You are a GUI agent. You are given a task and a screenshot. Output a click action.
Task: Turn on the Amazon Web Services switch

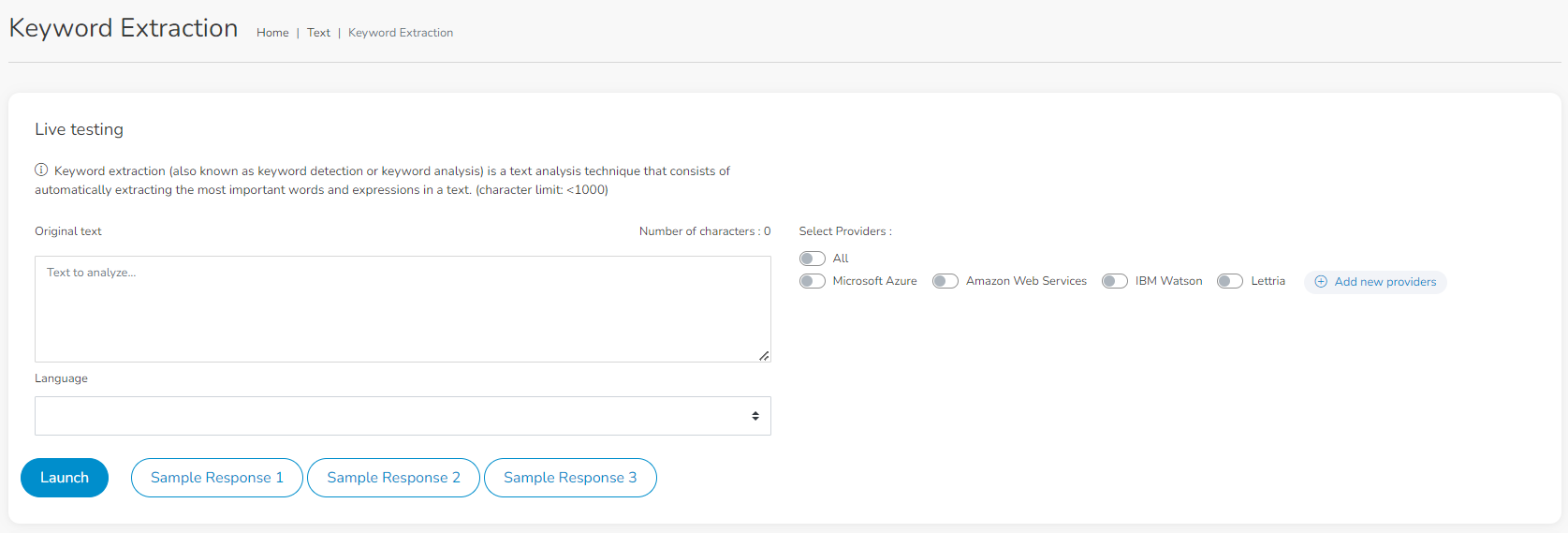(945, 281)
